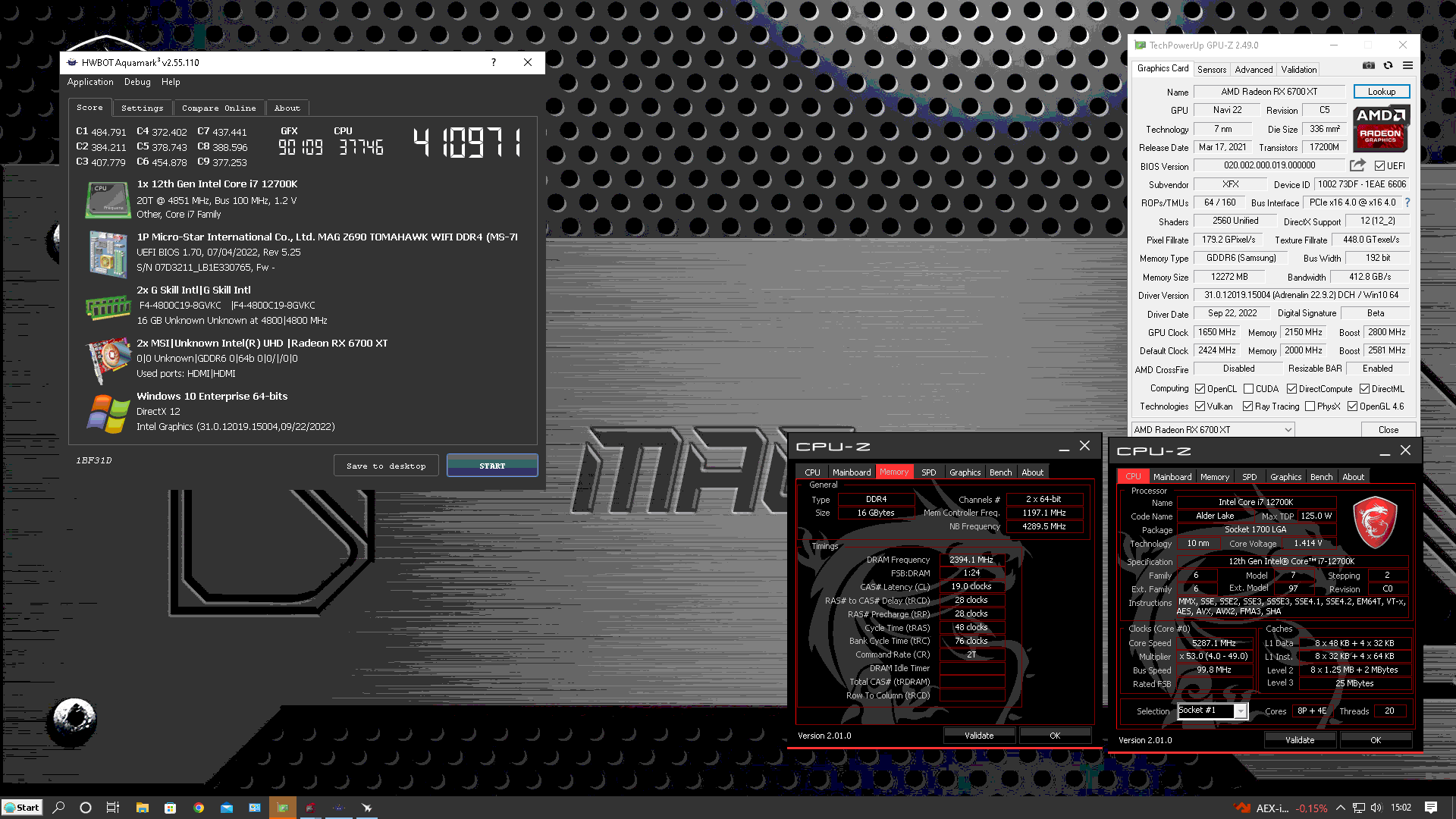Click OK in the right CPU-Z window

1376,740
